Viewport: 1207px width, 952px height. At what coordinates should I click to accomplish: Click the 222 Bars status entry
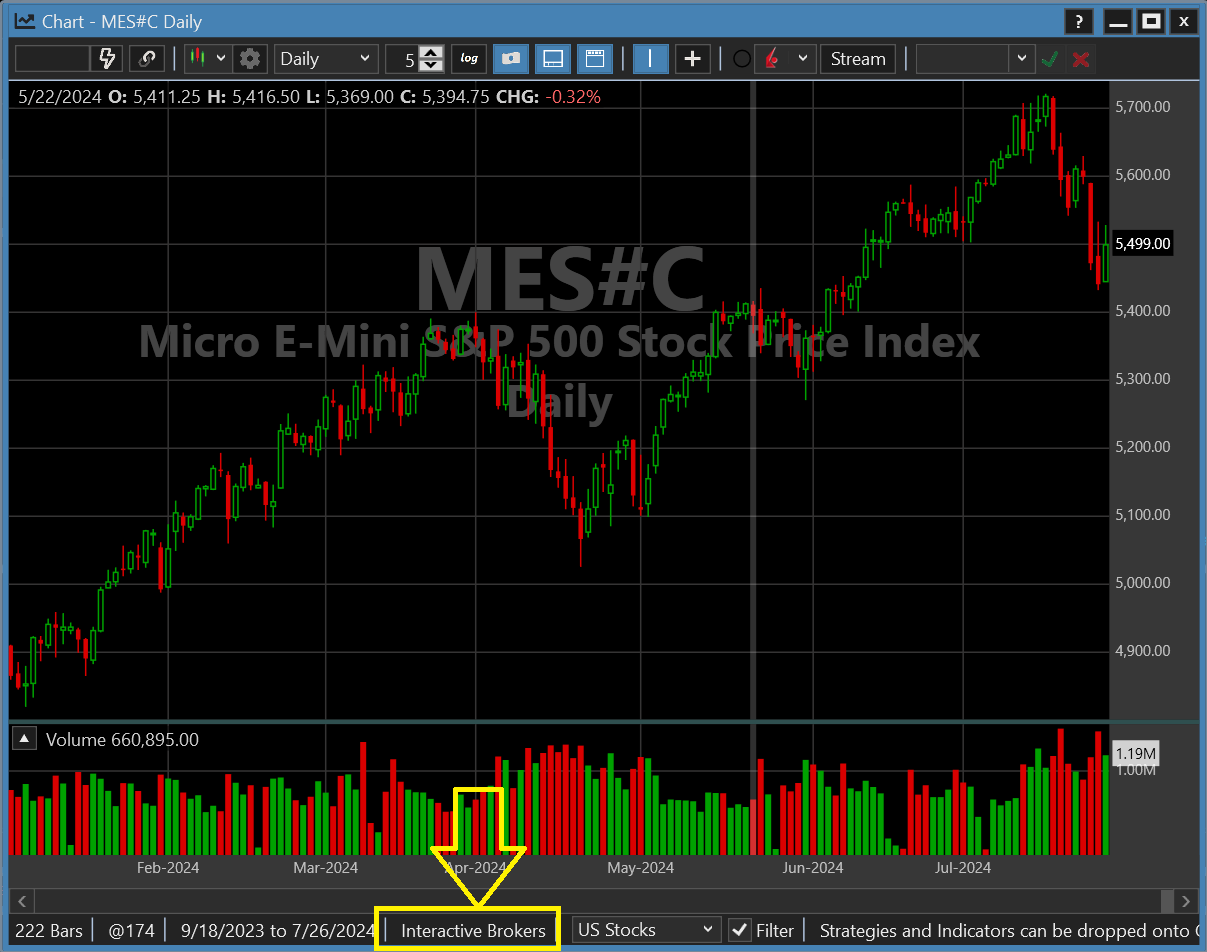click(50, 930)
